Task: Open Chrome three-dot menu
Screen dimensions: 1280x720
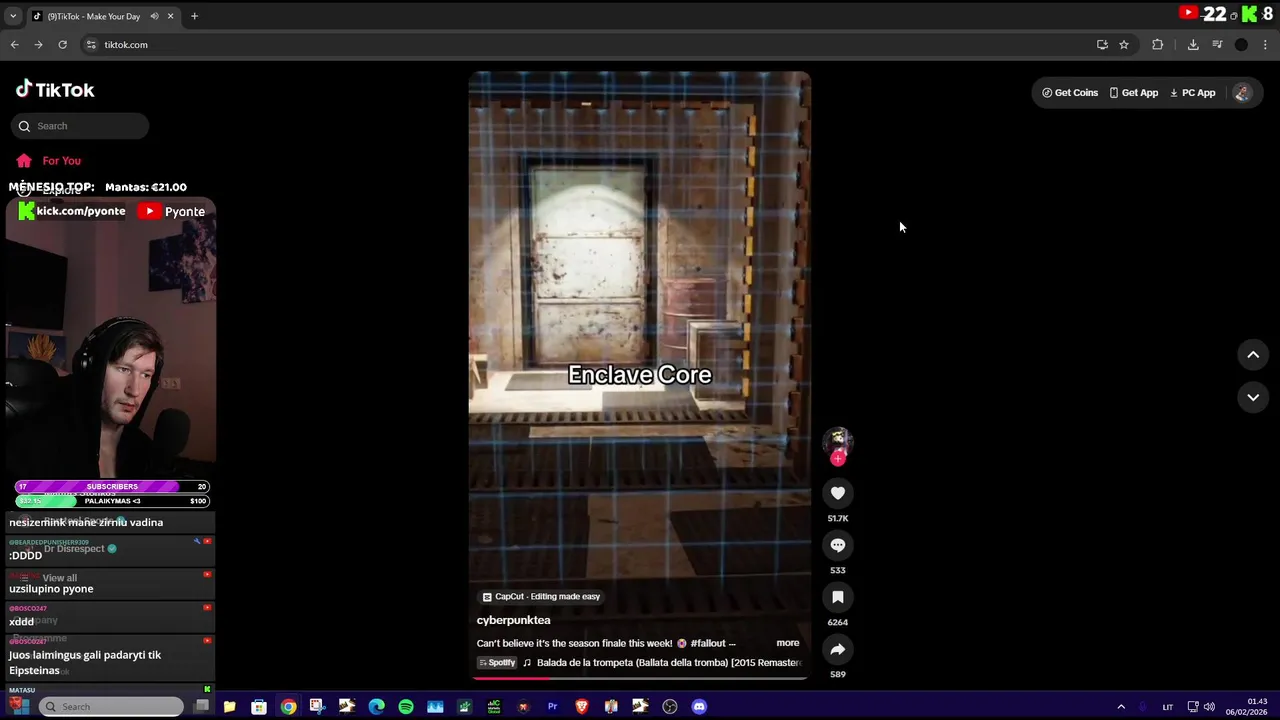Action: tap(1265, 44)
